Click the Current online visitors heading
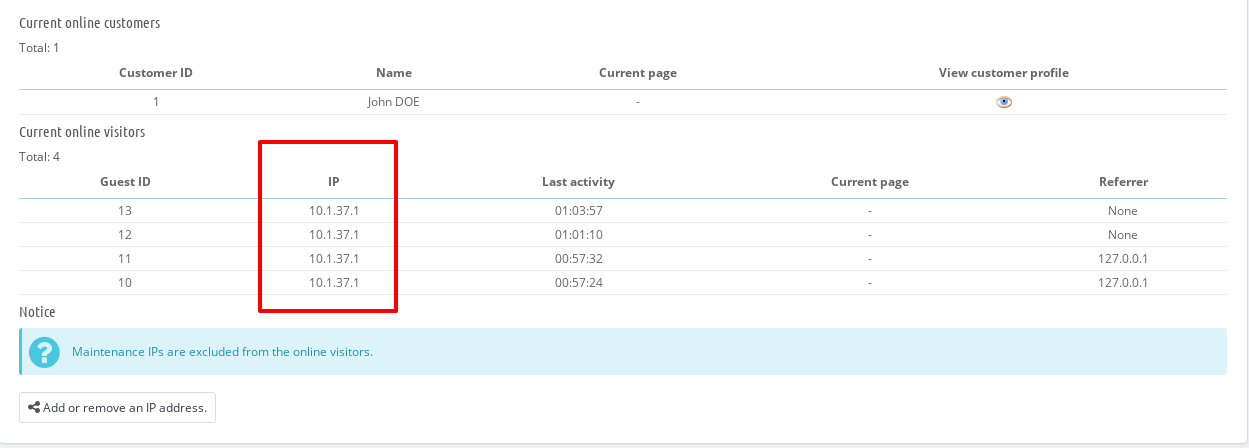1249x448 pixels. [82, 132]
